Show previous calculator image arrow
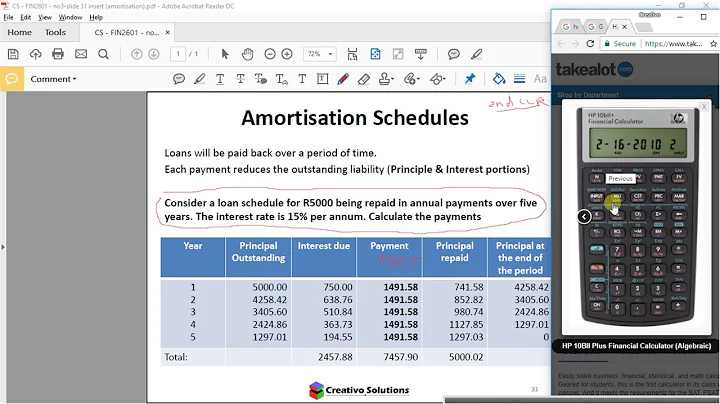720x404 pixels. (x=584, y=216)
